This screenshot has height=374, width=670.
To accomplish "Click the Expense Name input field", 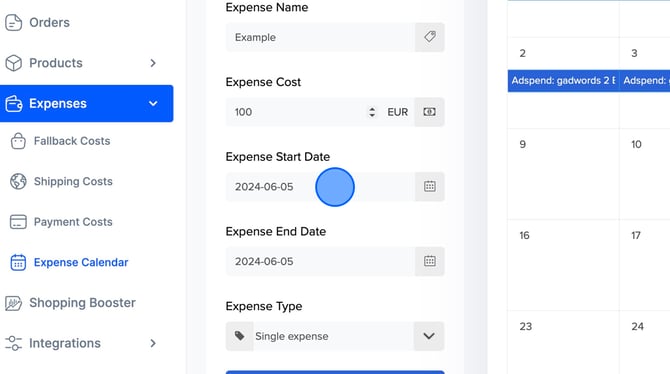I will [320, 37].
